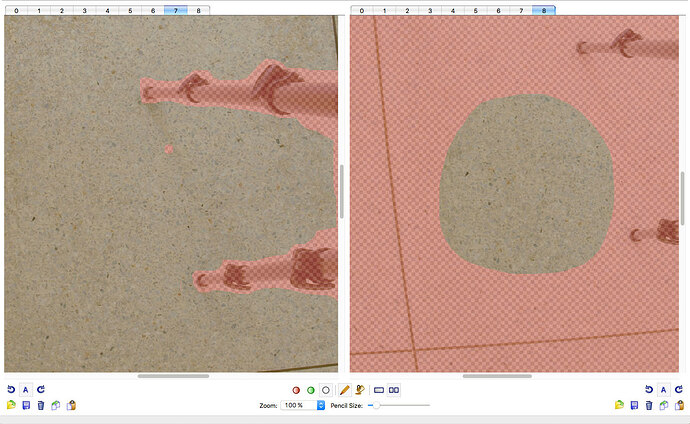Select image tab 5 in the right panel
690x424 pixels.
point(476,11)
